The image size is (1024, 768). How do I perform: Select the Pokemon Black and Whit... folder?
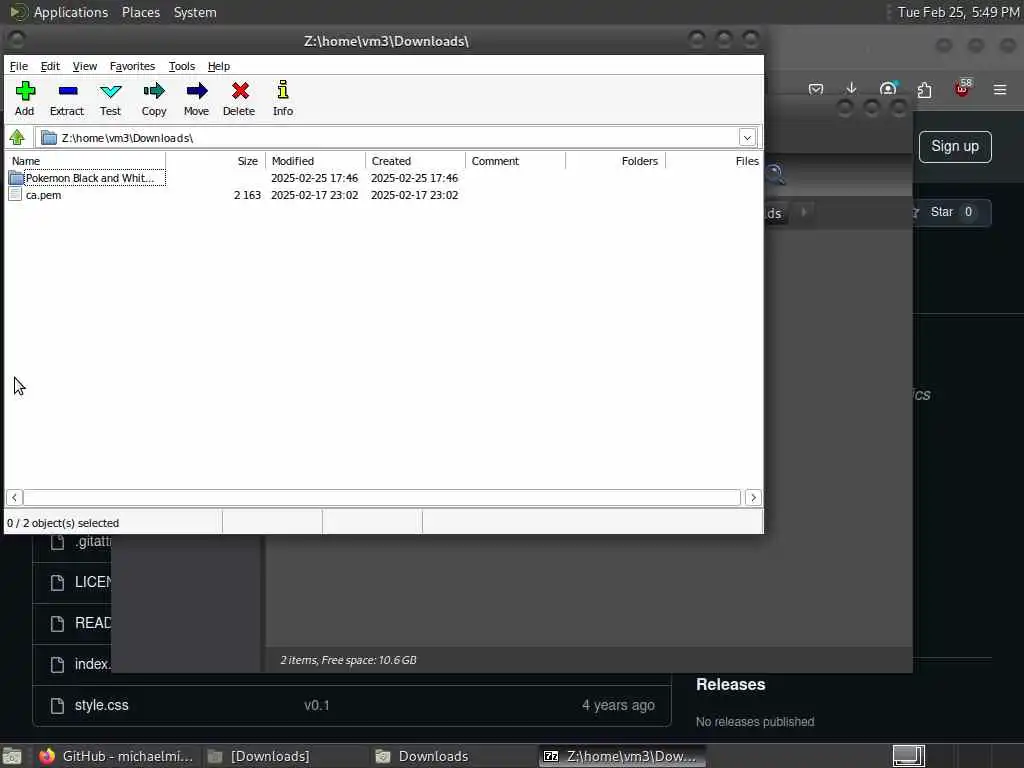(88, 178)
